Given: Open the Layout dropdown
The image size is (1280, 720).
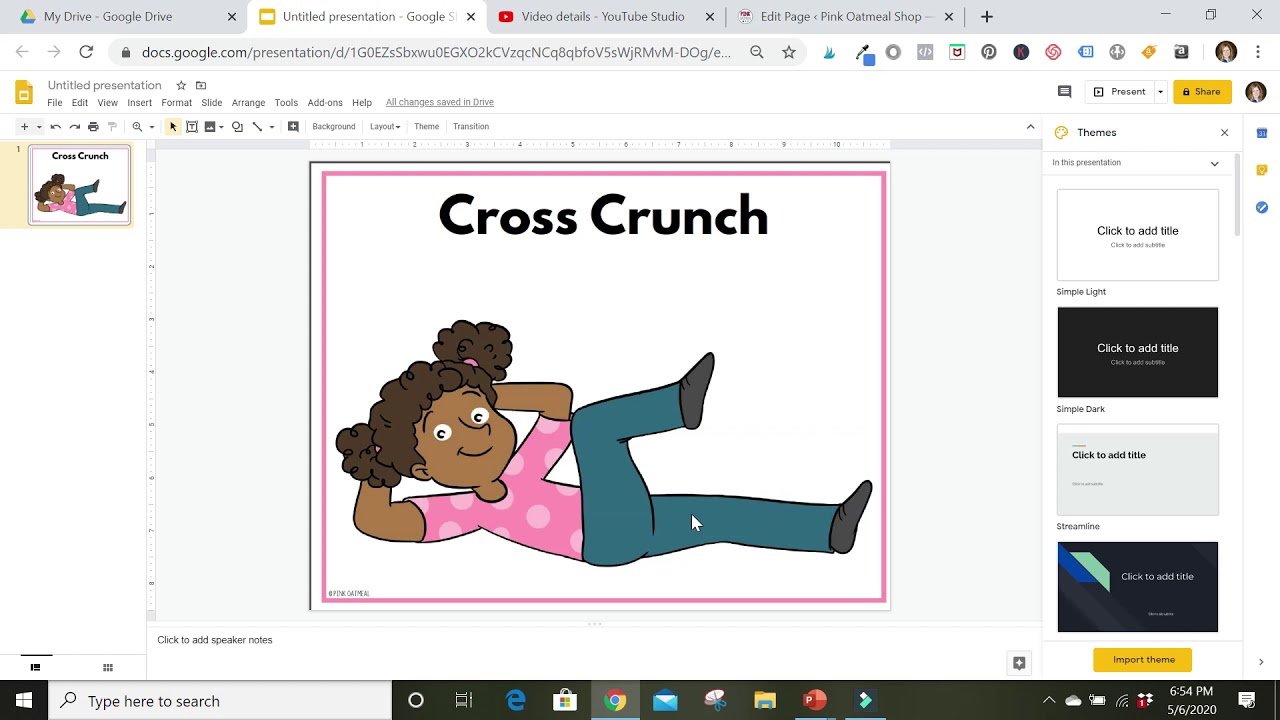Looking at the screenshot, I should pyautogui.click(x=384, y=126).
